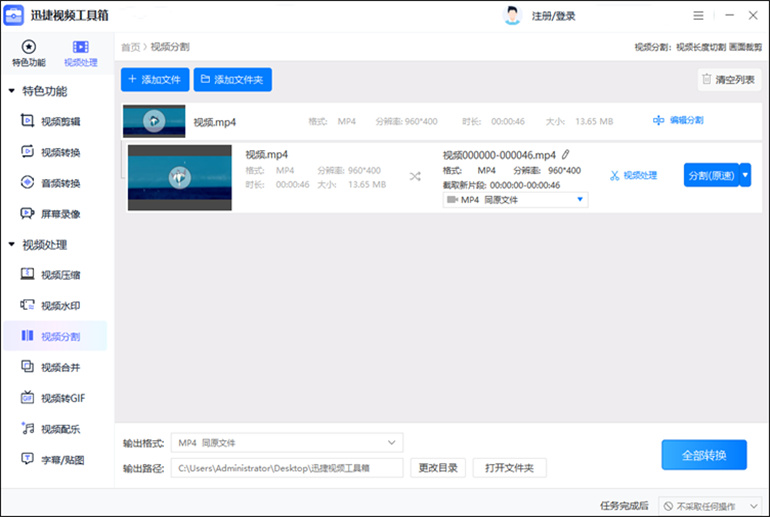Click the 视频000000-000046.mp4 output name
Screen dimensions: 770x517
[x=499, y=155]
